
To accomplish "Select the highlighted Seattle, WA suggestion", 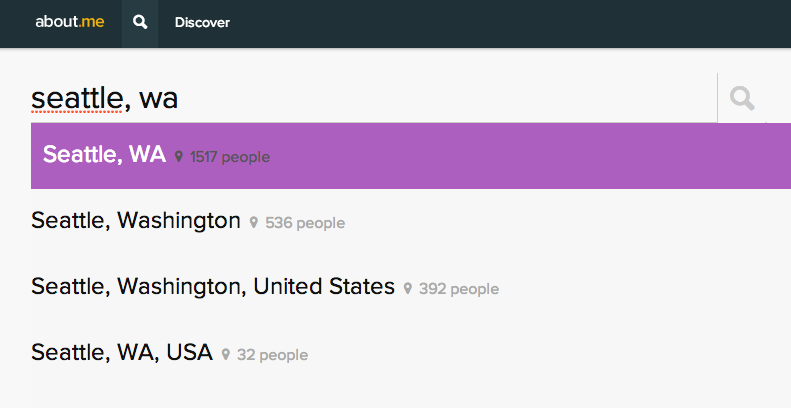I will [411, 156].
